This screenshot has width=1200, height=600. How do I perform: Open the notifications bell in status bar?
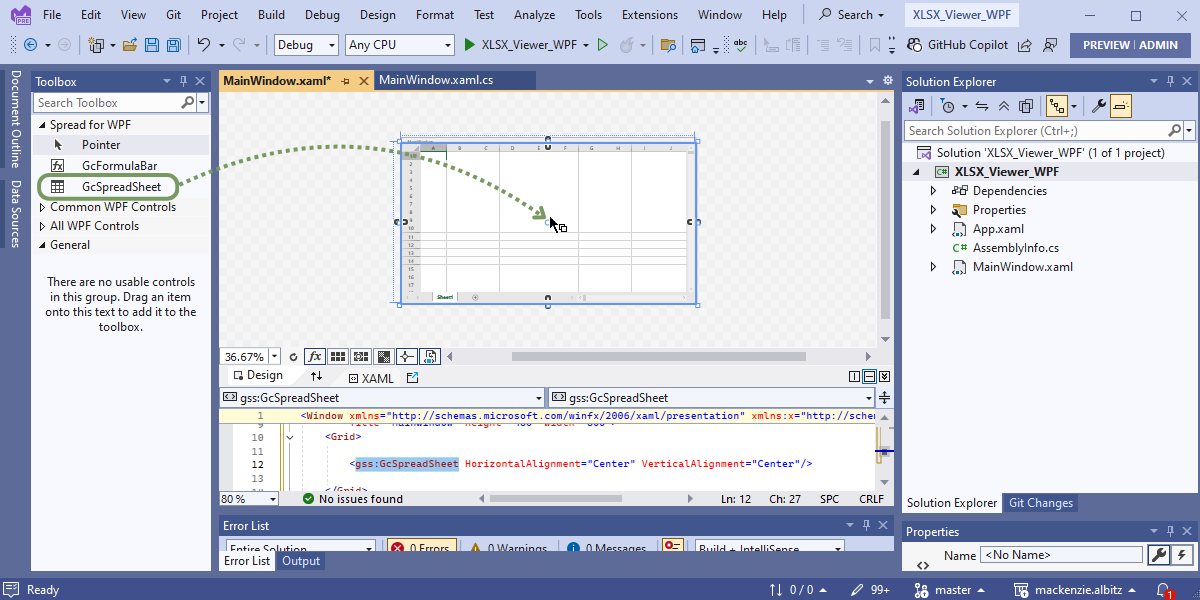coord(1164,590)
